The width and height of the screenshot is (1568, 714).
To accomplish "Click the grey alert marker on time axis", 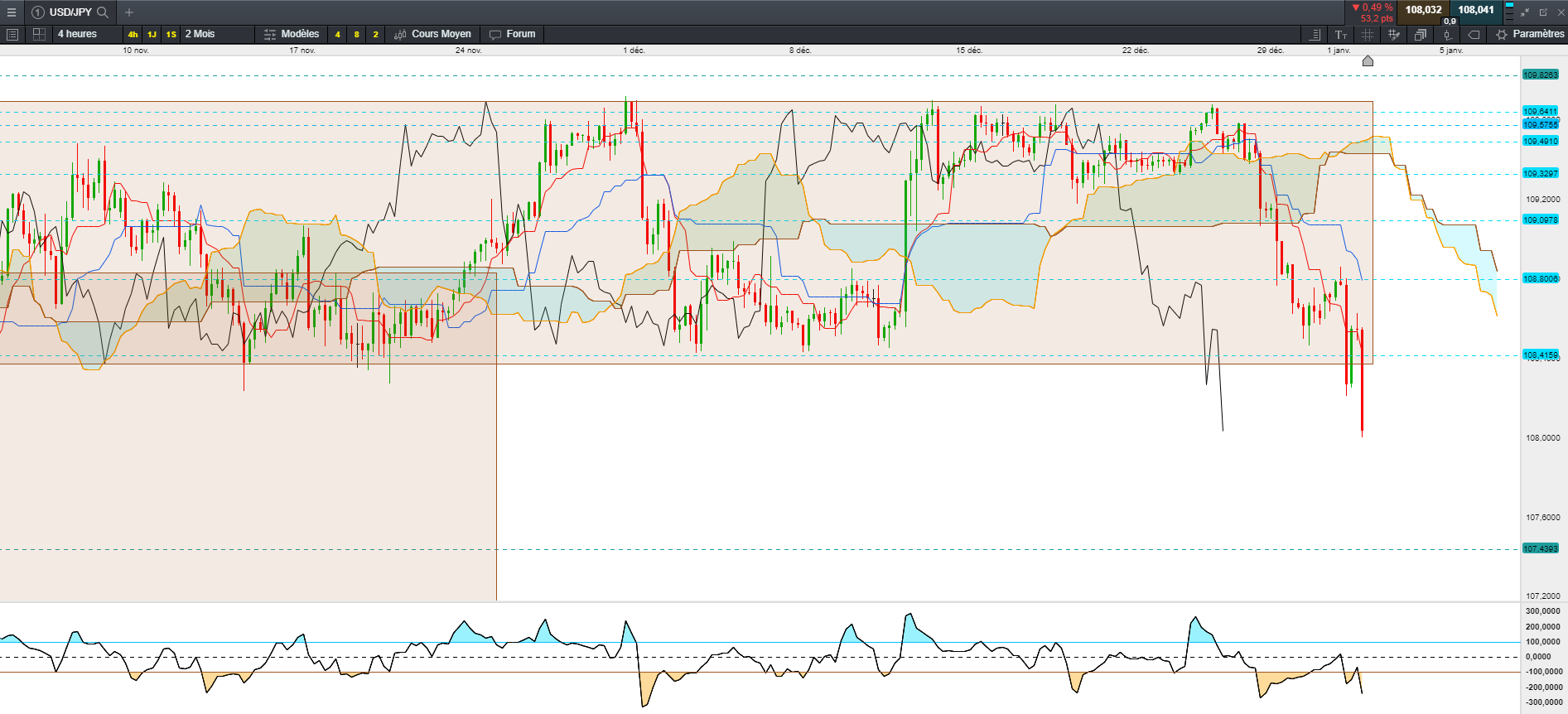I will click(x=1368, y=60).
